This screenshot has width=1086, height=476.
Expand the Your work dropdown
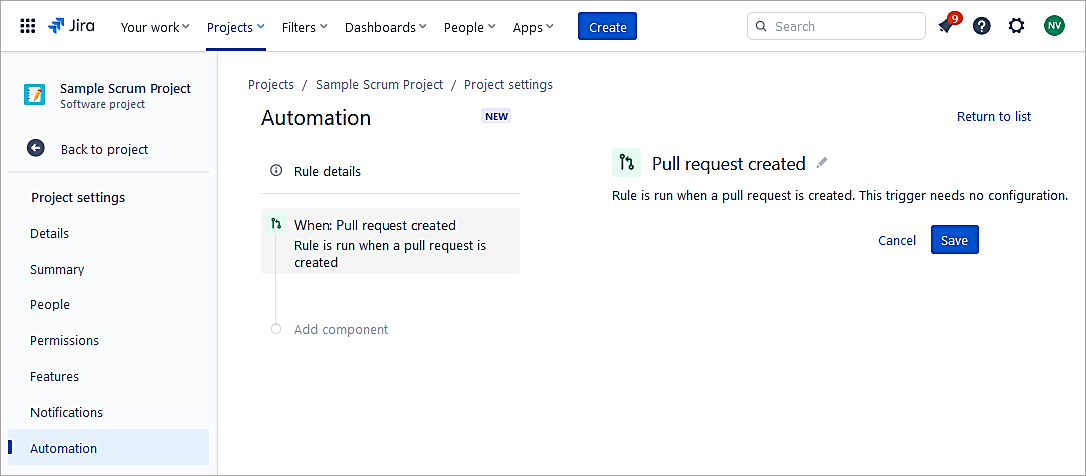[x=154, y=27]
